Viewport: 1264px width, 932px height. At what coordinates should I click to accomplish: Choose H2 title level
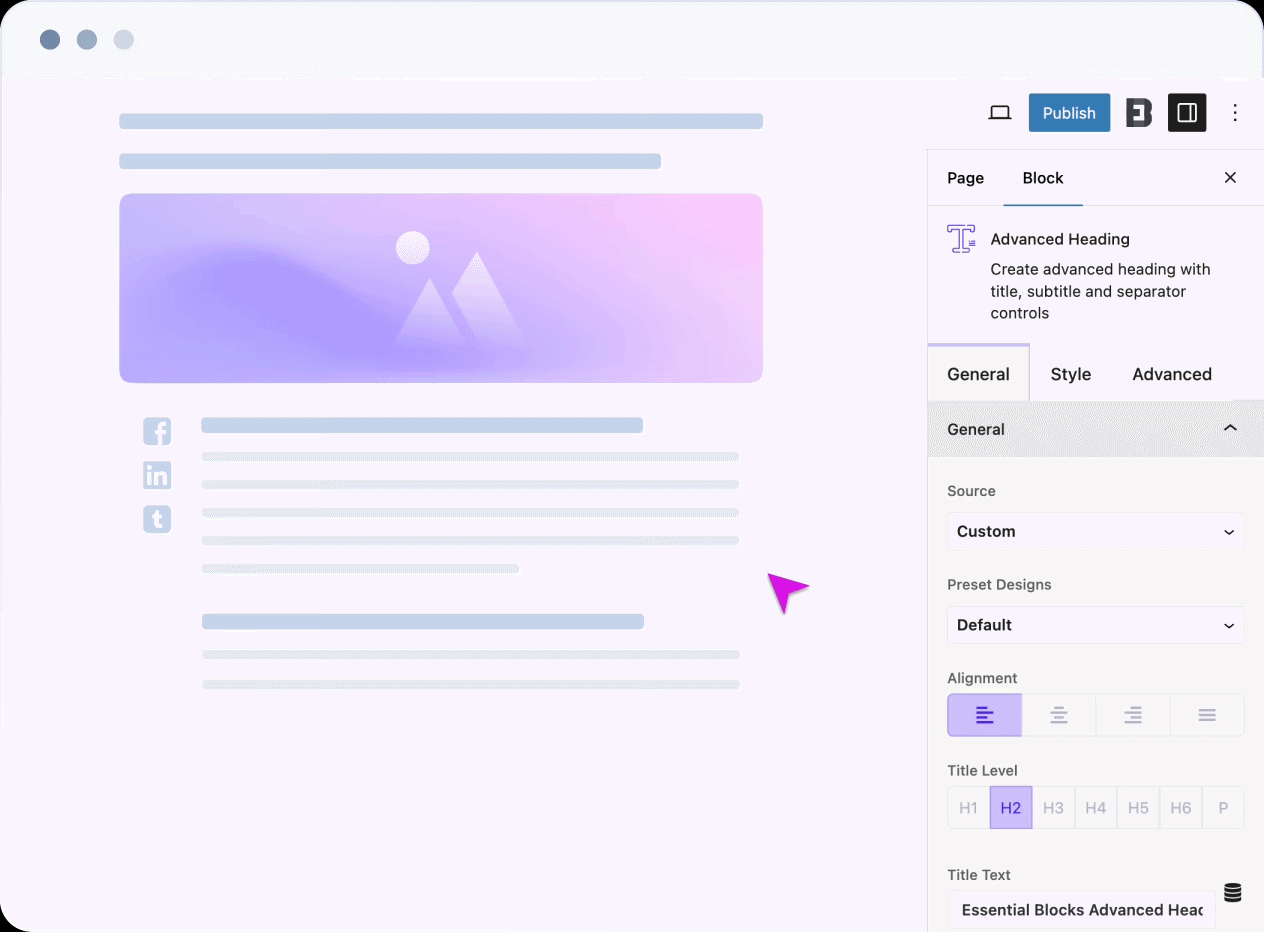1011,808
